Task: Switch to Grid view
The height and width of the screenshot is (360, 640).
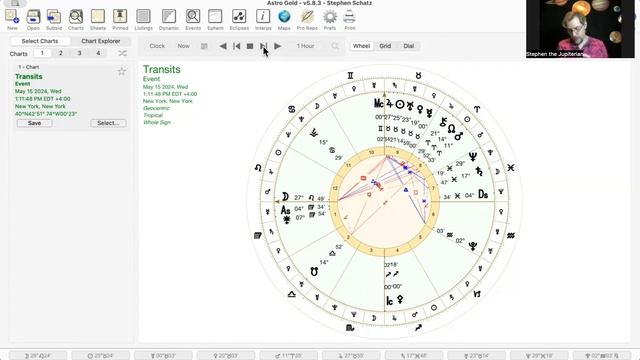Action: tap(385, 46)
